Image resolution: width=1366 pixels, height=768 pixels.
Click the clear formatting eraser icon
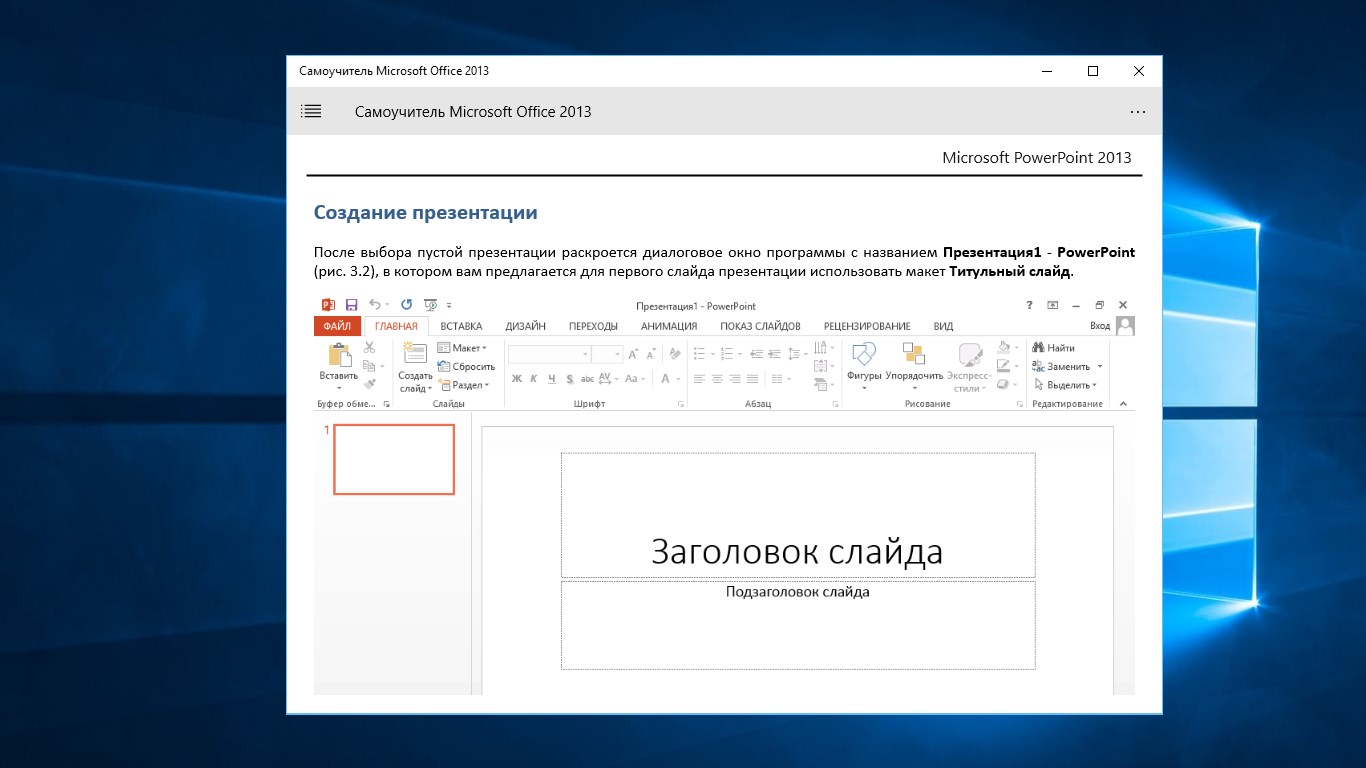[674, 354]
